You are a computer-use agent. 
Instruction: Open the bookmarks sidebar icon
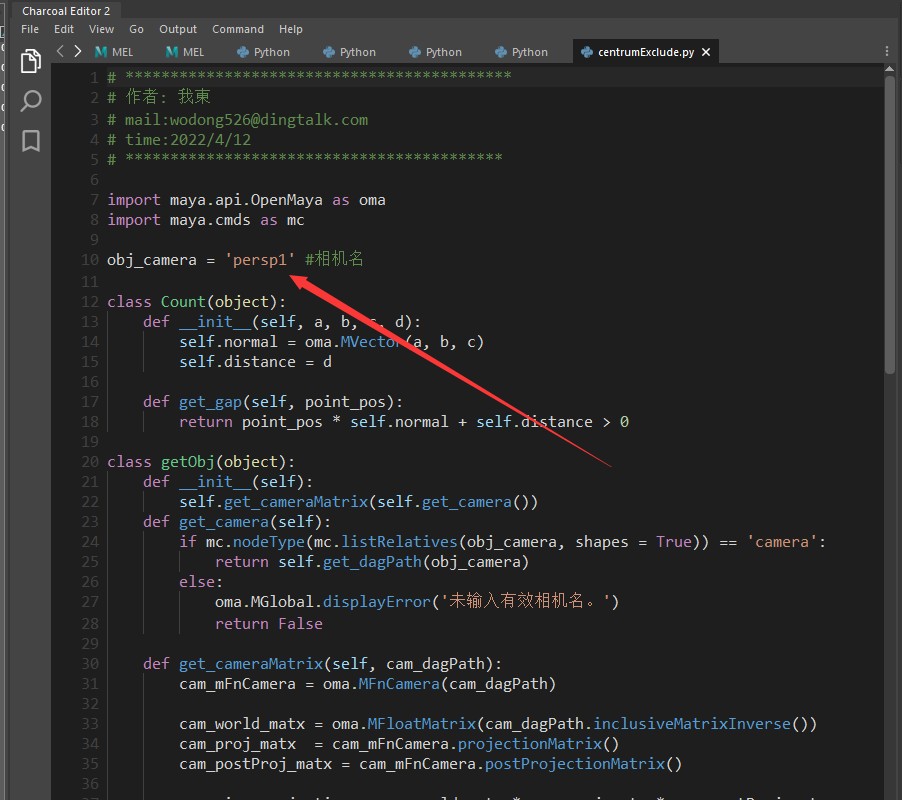(31, 141)
